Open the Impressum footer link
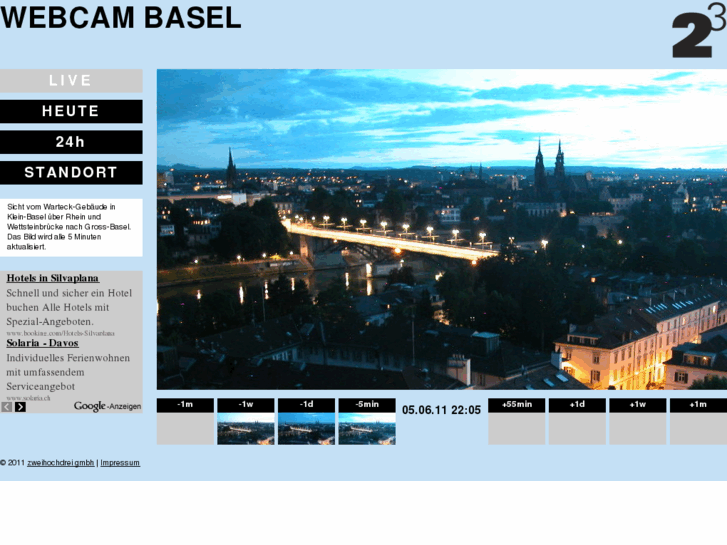The width and height of the screenshot is (727, 545). [x=120, y=463]
